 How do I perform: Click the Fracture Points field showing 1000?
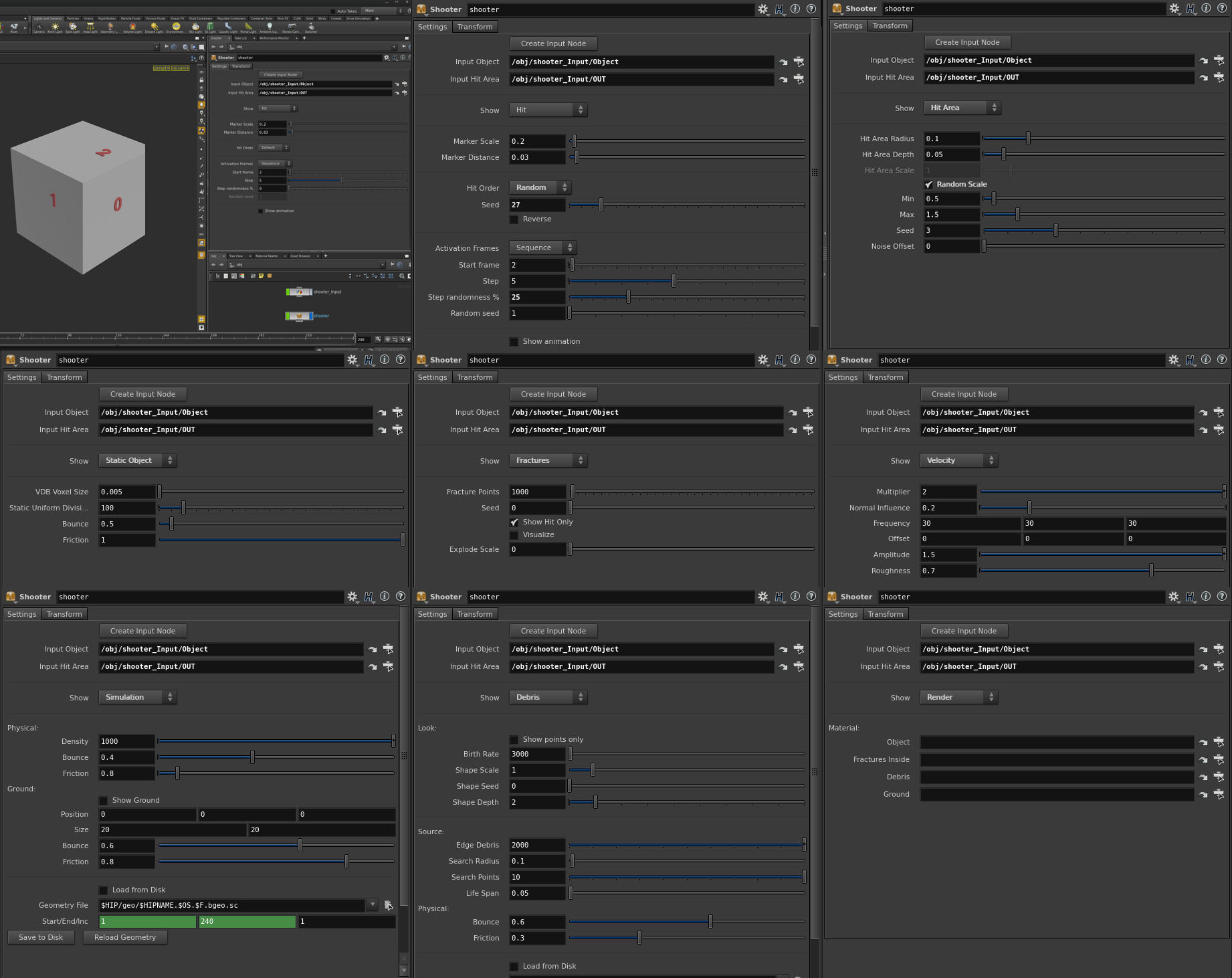click(538, 492)
